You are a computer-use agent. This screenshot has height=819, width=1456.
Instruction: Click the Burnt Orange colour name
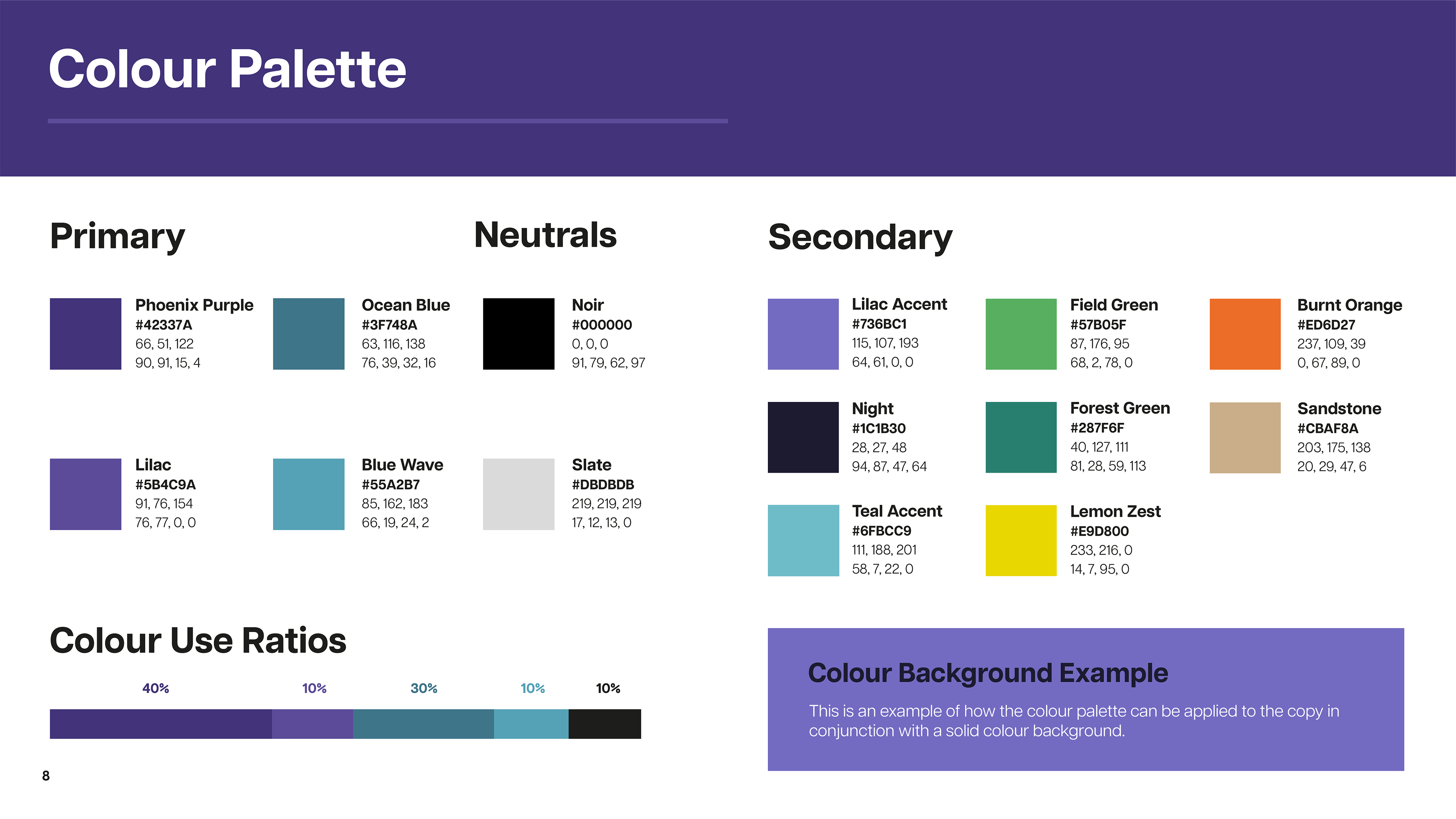tap(1350, 305)
